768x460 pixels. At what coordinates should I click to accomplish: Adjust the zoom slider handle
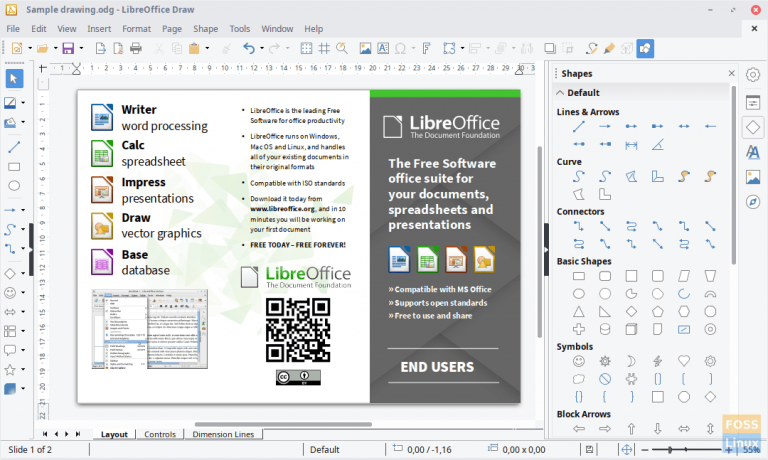click(670, 450)
